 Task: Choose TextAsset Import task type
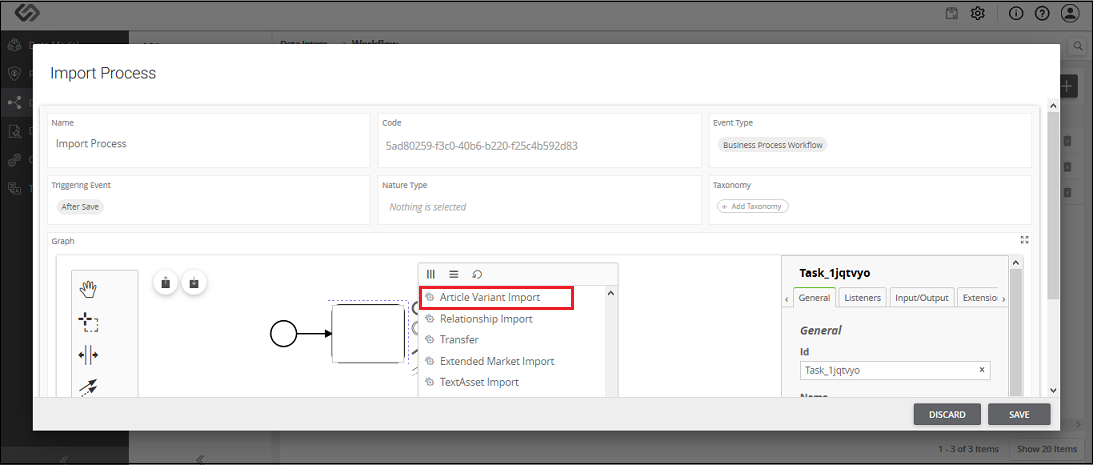pyautogui.click(x=479, y=382)
